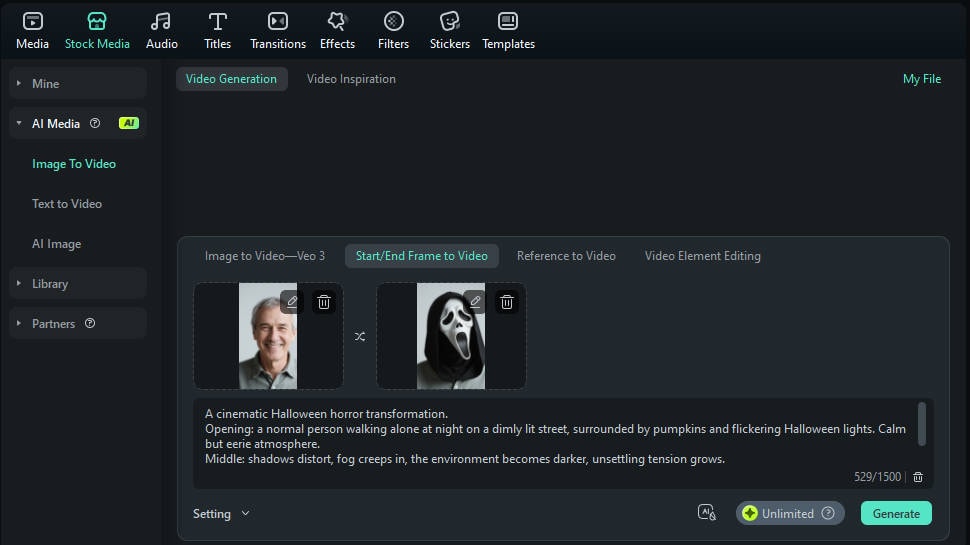Click the Unlimited credits button

pos(790,513)
